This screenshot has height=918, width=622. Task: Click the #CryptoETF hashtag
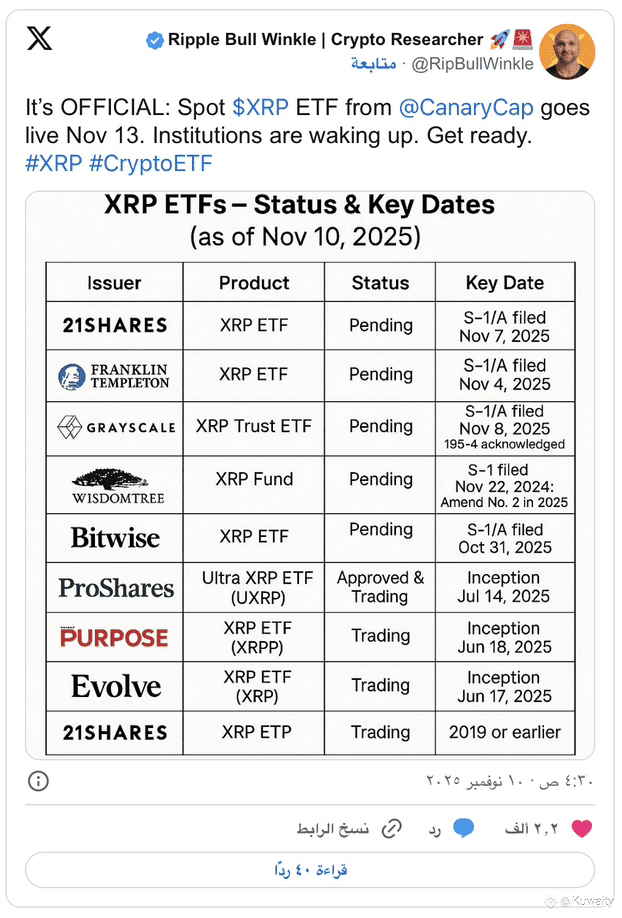tap(151, 163)
